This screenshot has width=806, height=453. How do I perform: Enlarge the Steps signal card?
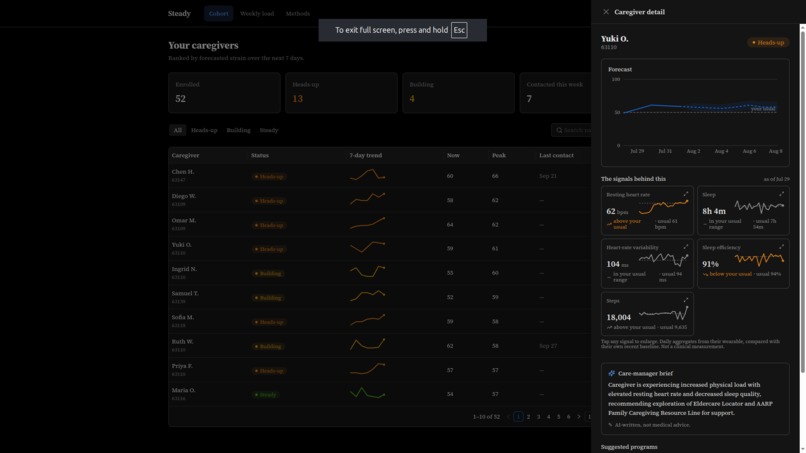(x=686, y=300)
